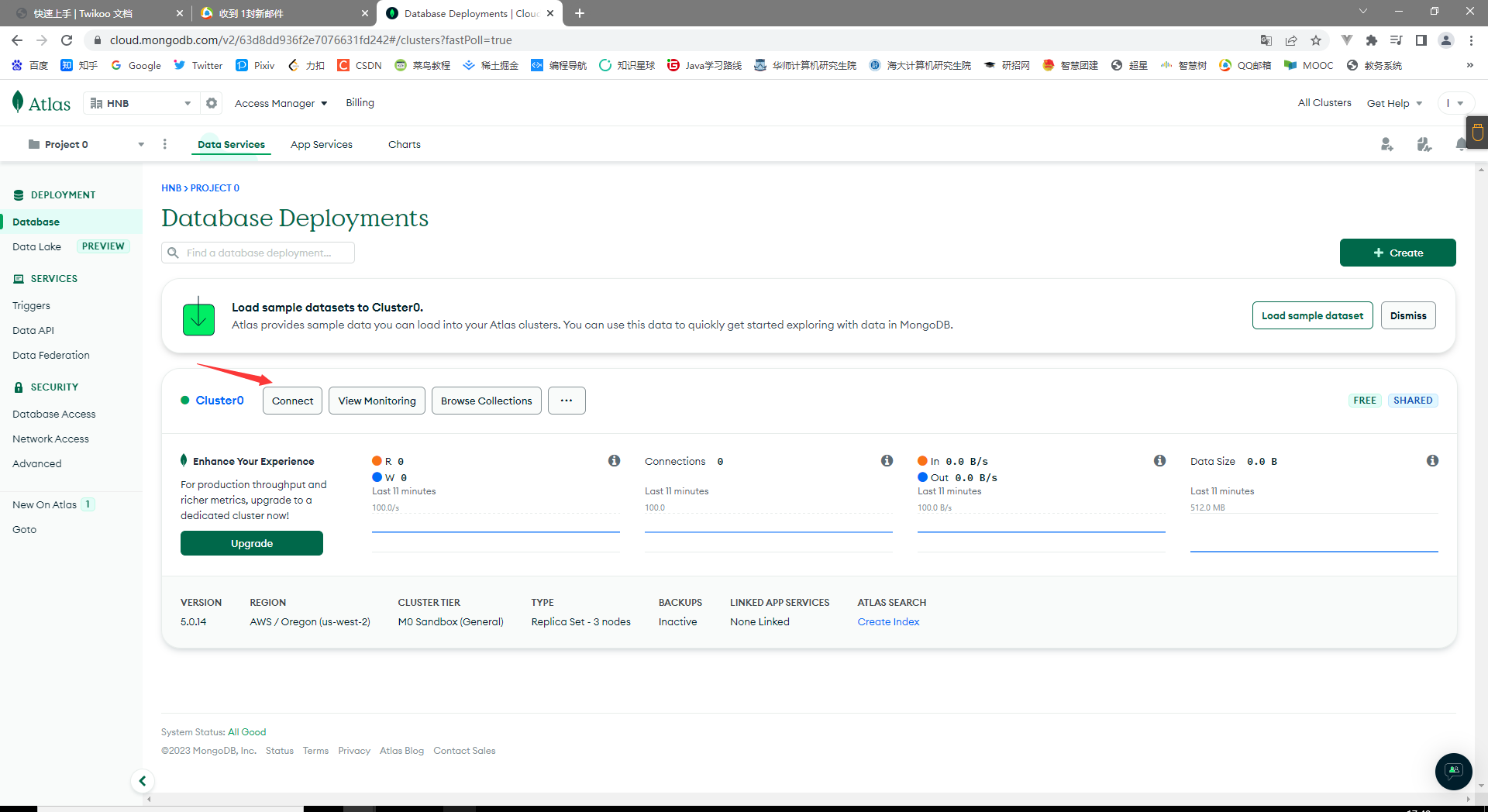Click the Connect button for Cluster0

292,401
